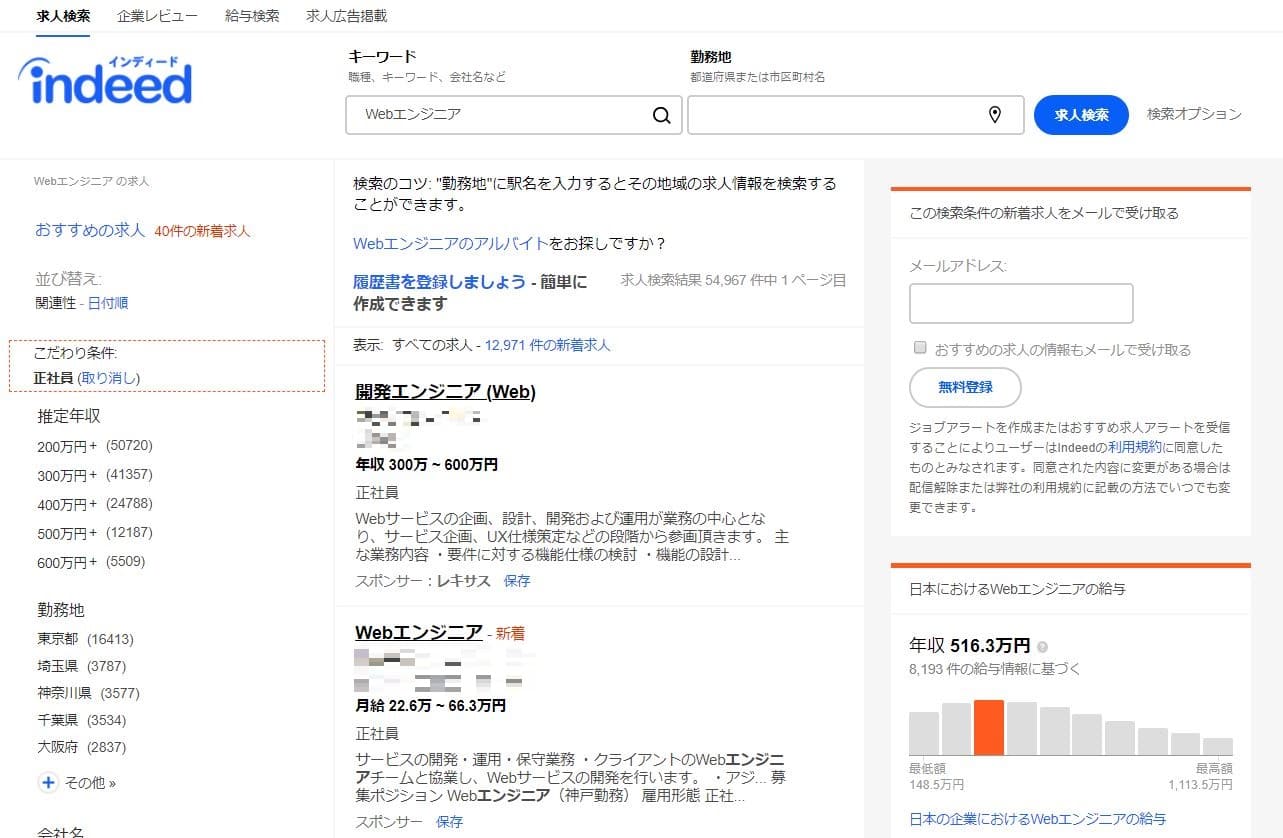Click the magnifying glass search icon
1283x838 pixels.
[661, 115]
